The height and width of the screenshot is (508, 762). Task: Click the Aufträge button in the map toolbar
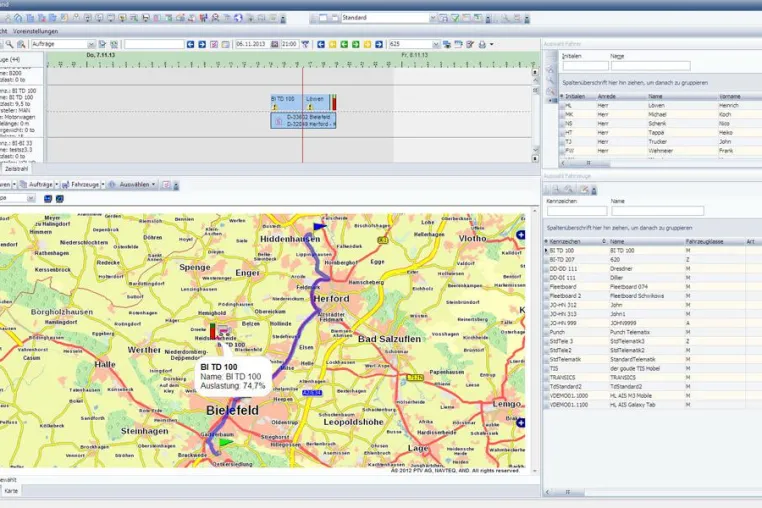click(x=36, y=185)
